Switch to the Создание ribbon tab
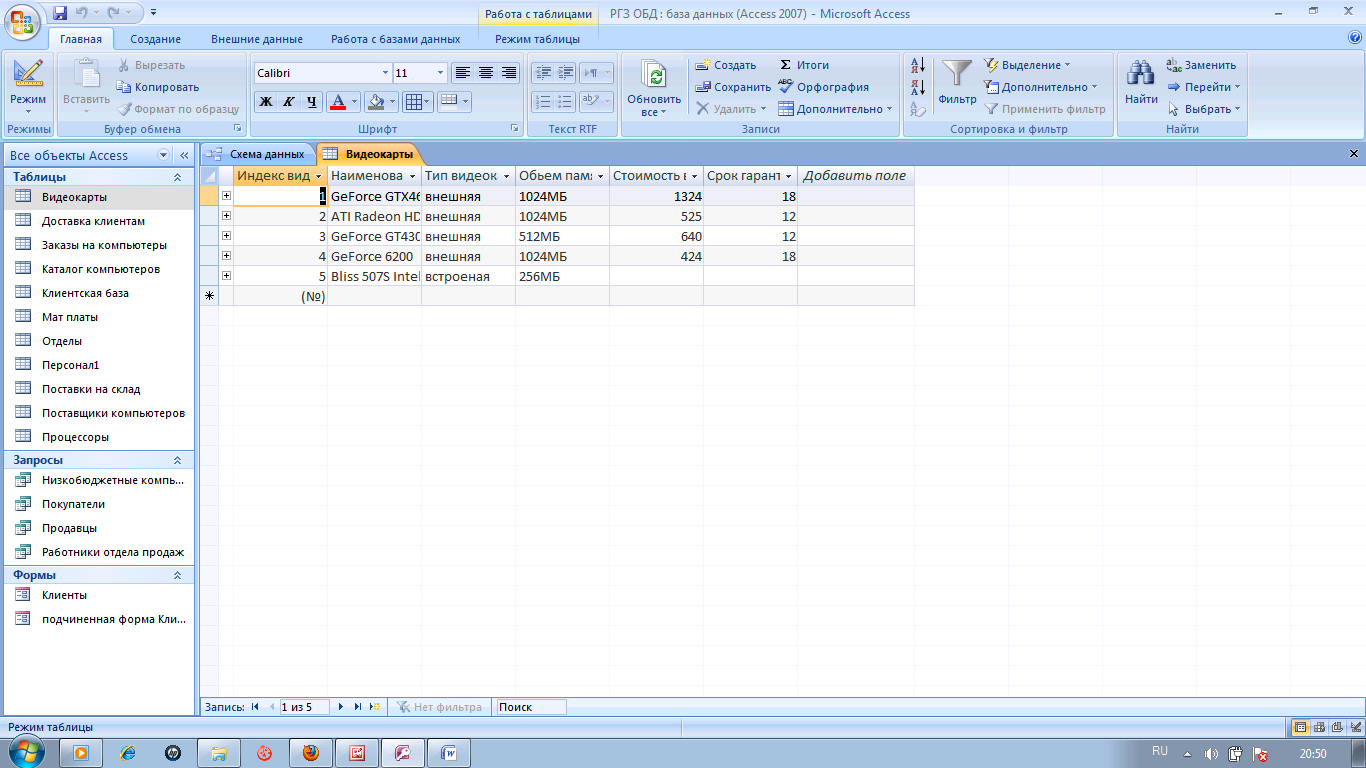Image resolution: width=1366 pixels, height=768 pixels. (x=156, y=39)
